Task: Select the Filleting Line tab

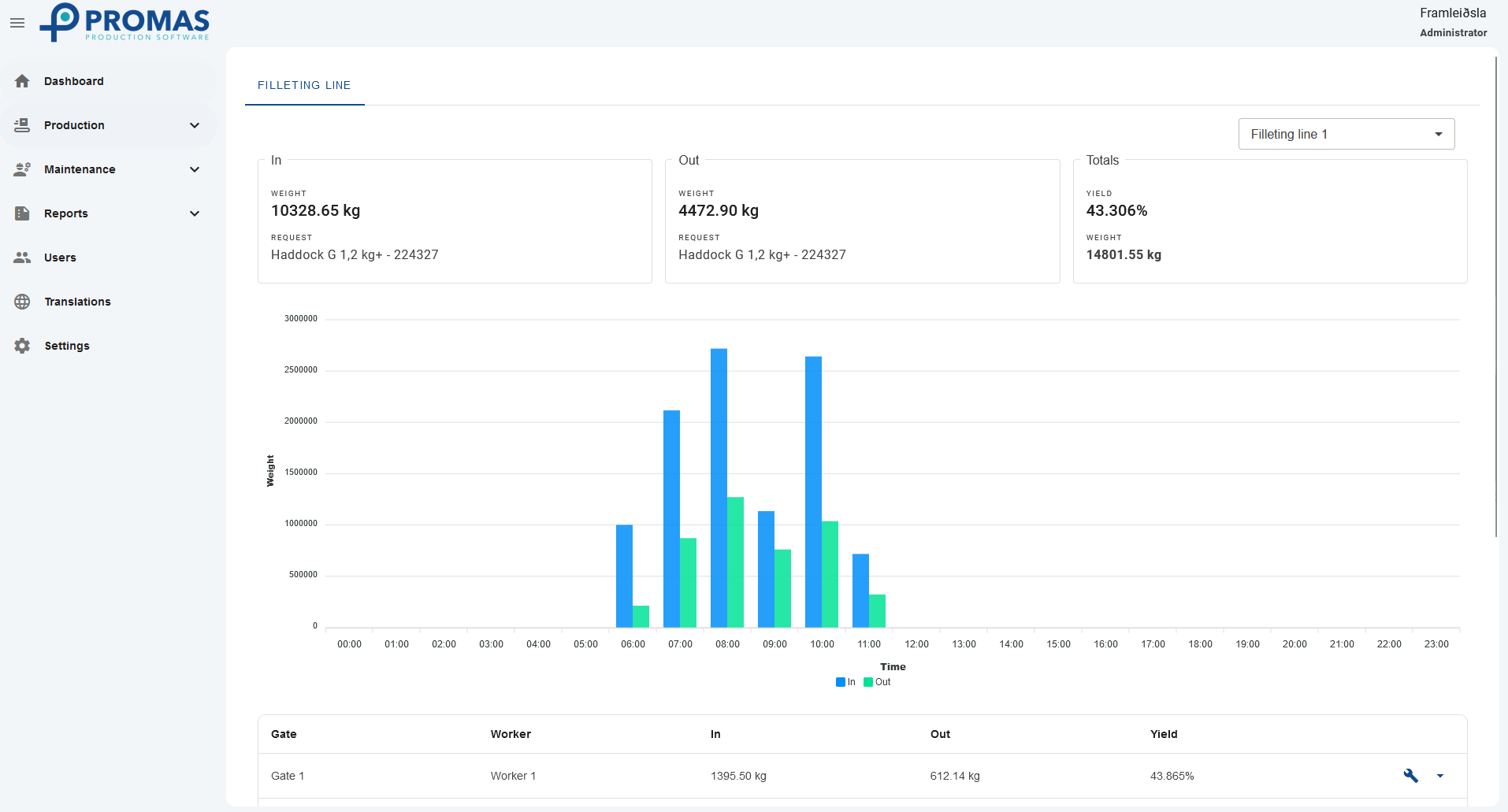Action: pos(304,85)
